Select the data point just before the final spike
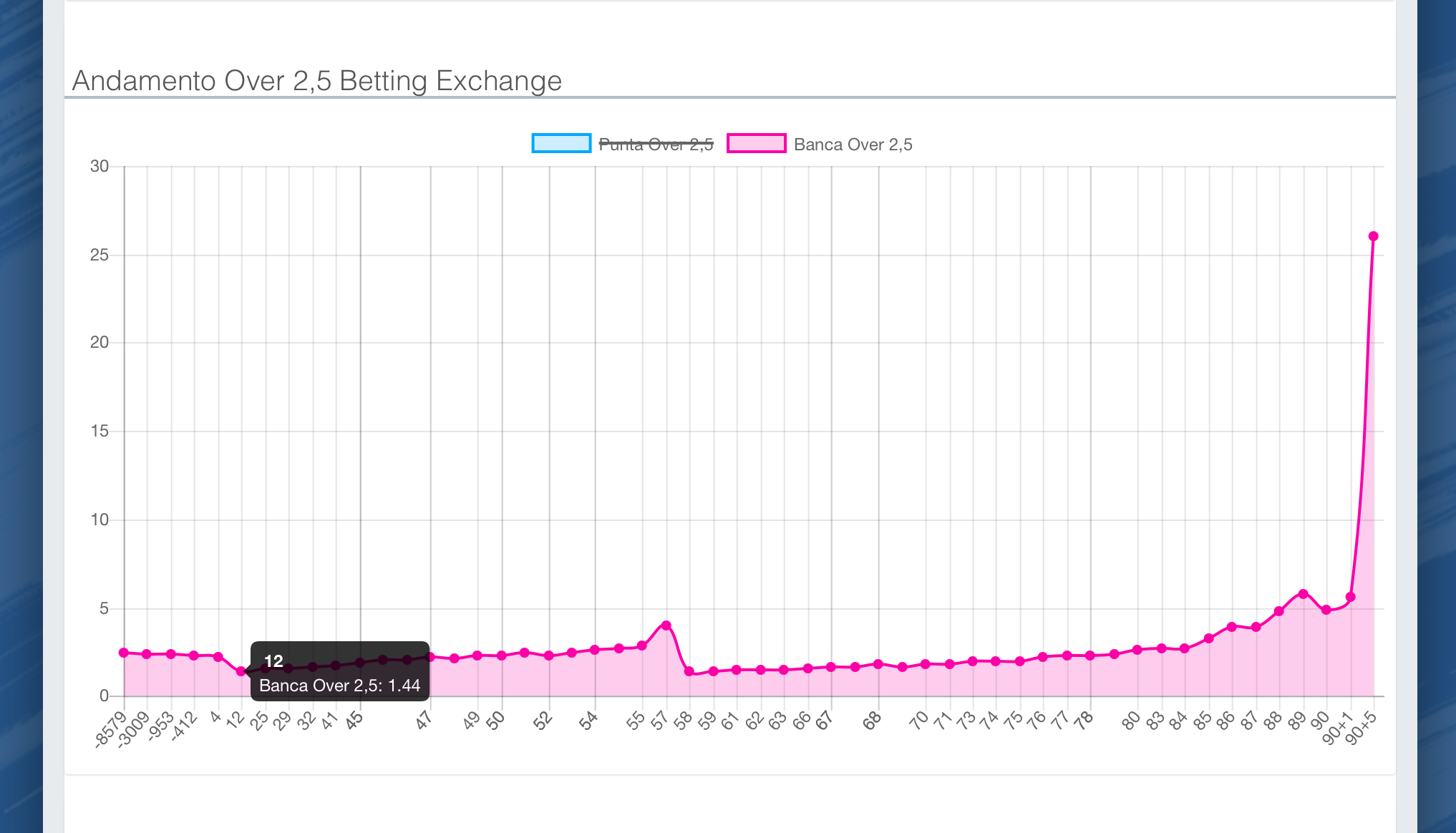 tap(1351, 597)
